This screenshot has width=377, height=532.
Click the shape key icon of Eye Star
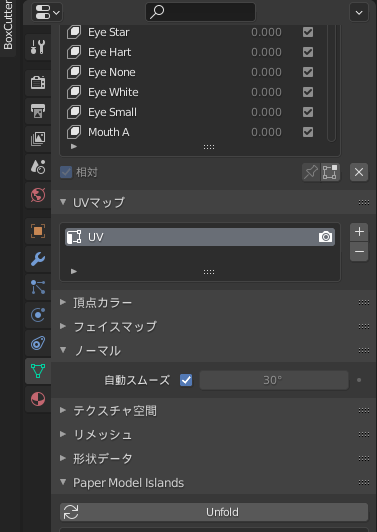point(74,32)
